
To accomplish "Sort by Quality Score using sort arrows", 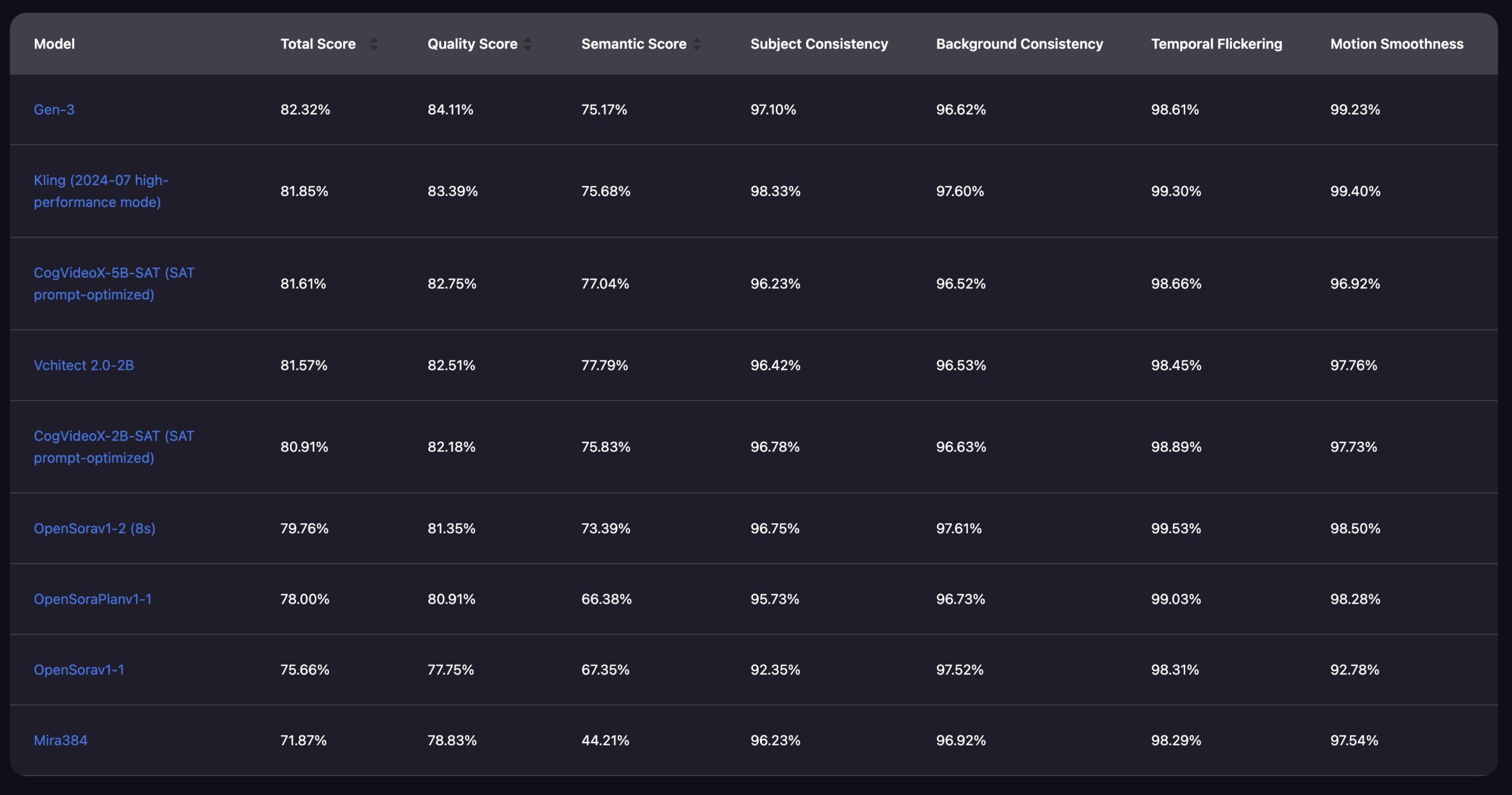I will [x=527, y=44].
